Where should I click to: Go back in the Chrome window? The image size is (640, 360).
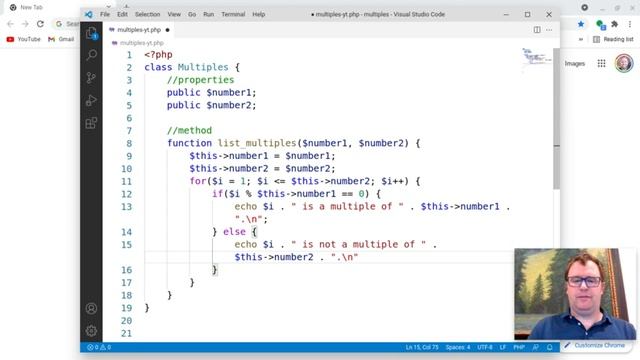(x=11, y=24)
